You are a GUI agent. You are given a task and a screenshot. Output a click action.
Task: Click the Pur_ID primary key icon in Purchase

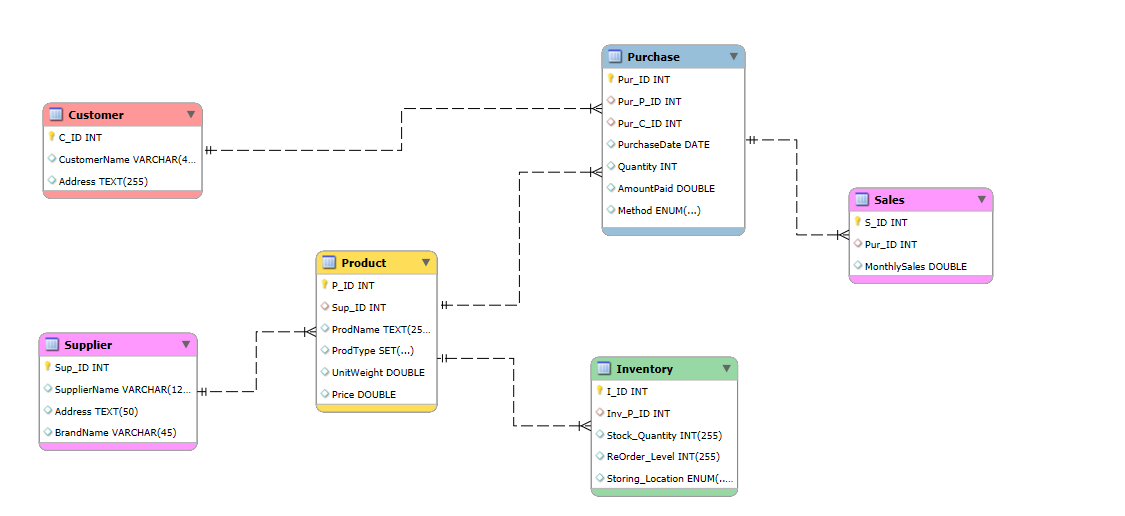point(611,79)
